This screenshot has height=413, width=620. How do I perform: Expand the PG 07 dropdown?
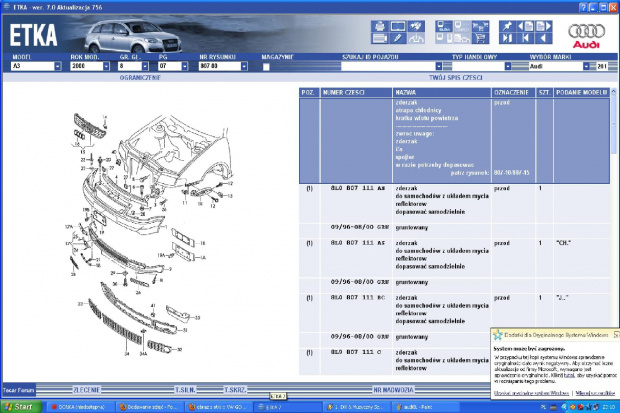185,66
